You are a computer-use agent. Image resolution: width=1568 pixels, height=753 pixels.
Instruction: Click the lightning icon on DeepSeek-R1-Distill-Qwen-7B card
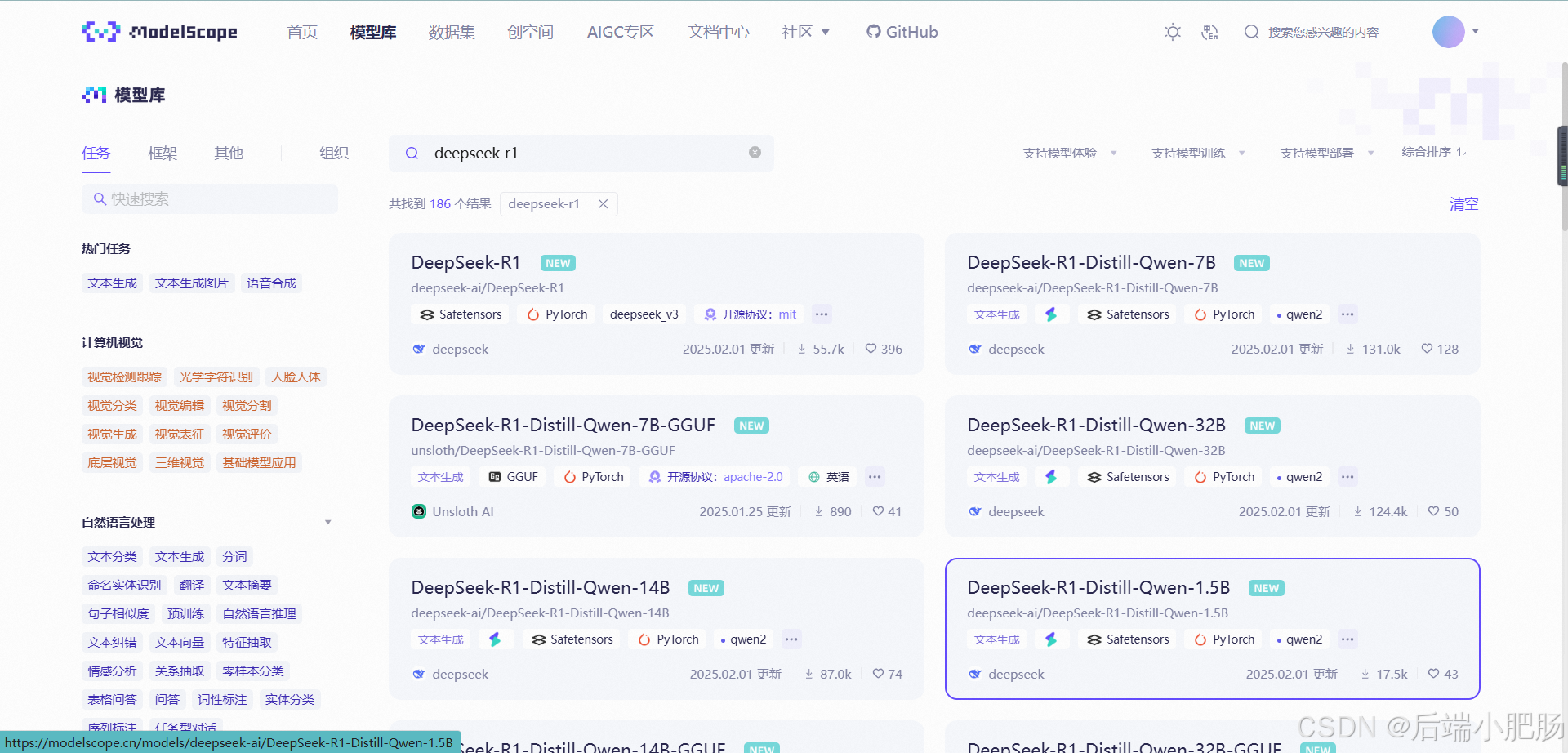(x=1052, y=314)
